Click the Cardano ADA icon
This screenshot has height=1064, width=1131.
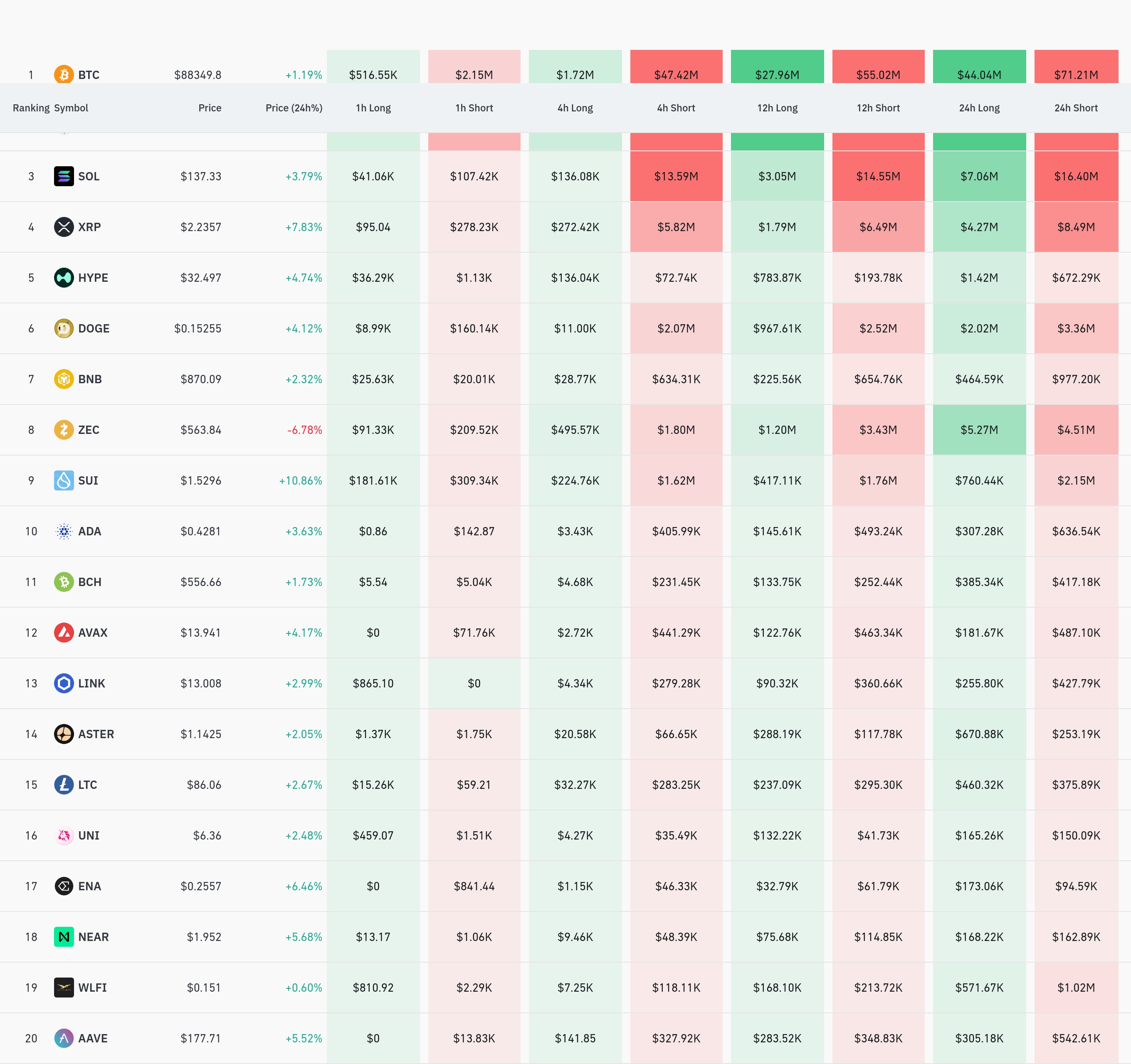click(64, 531)
